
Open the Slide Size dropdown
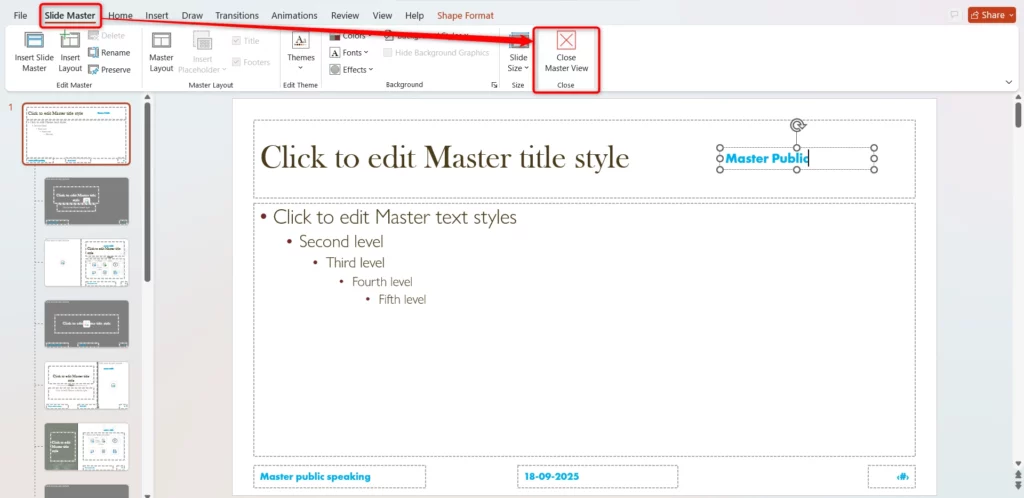518,51
